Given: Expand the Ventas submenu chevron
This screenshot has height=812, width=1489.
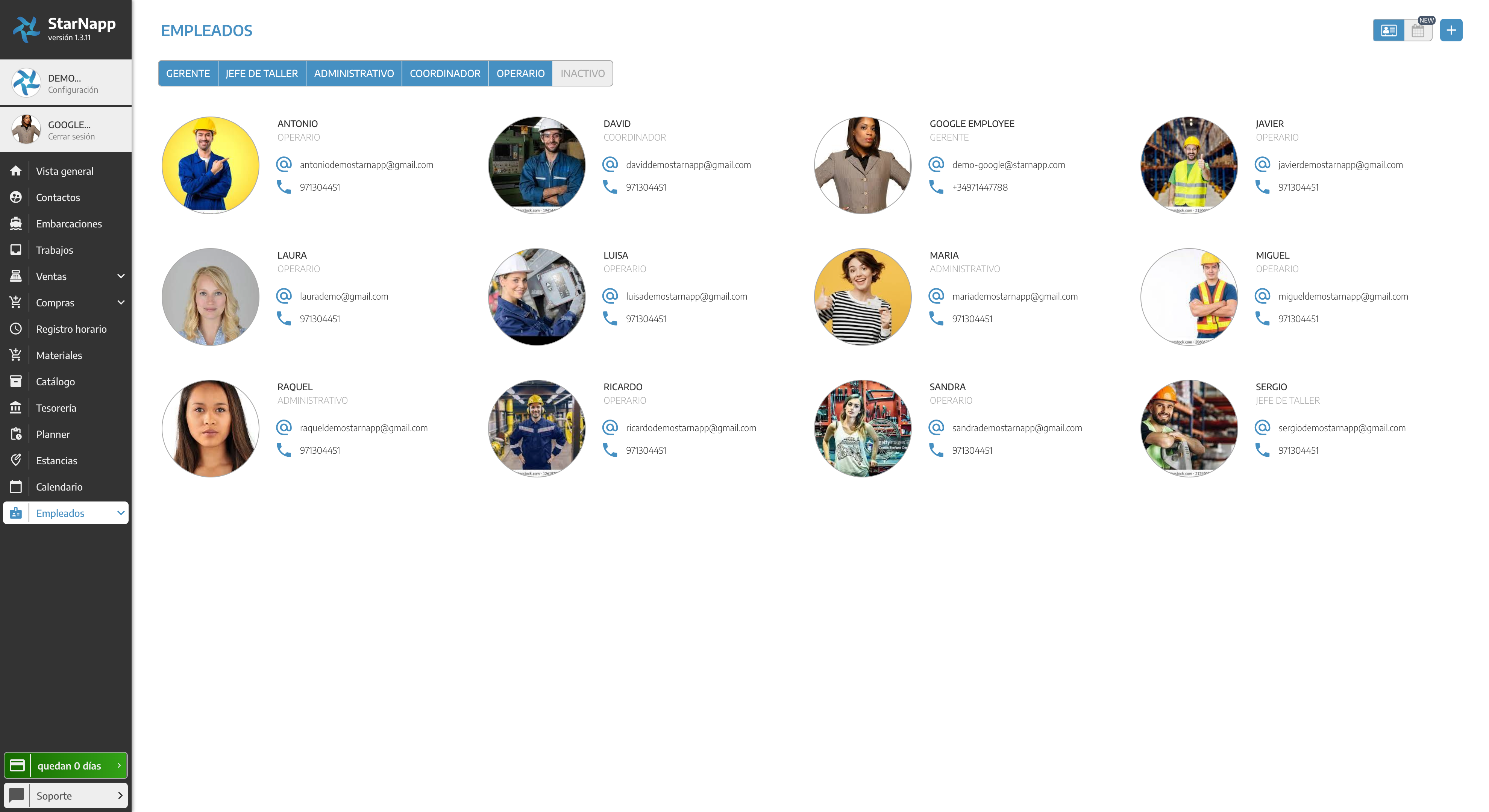Looking at the screenshot, I should 121,276.
